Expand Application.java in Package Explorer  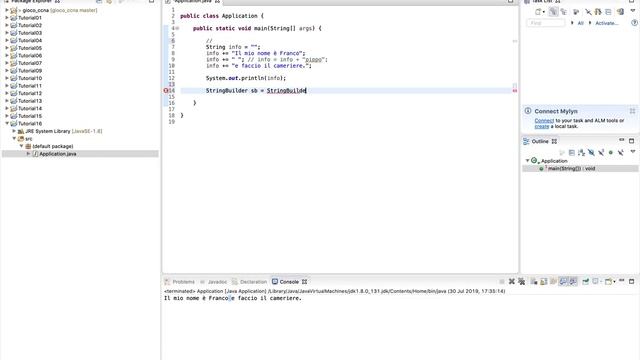29,154
